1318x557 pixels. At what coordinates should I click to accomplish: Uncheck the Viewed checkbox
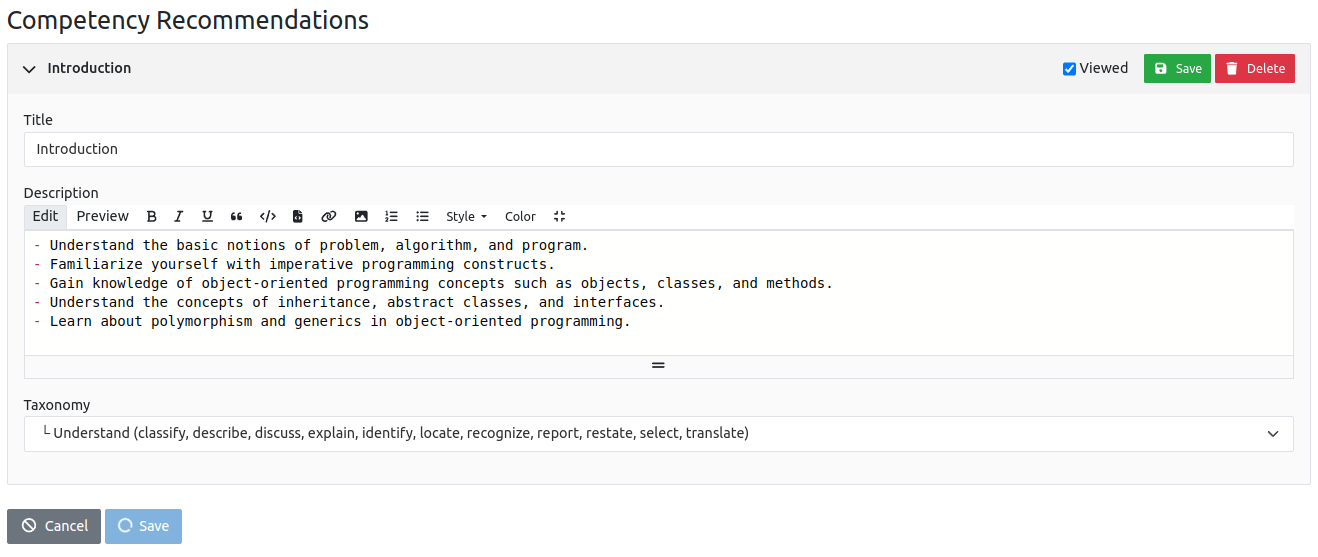coord(1069,69)
